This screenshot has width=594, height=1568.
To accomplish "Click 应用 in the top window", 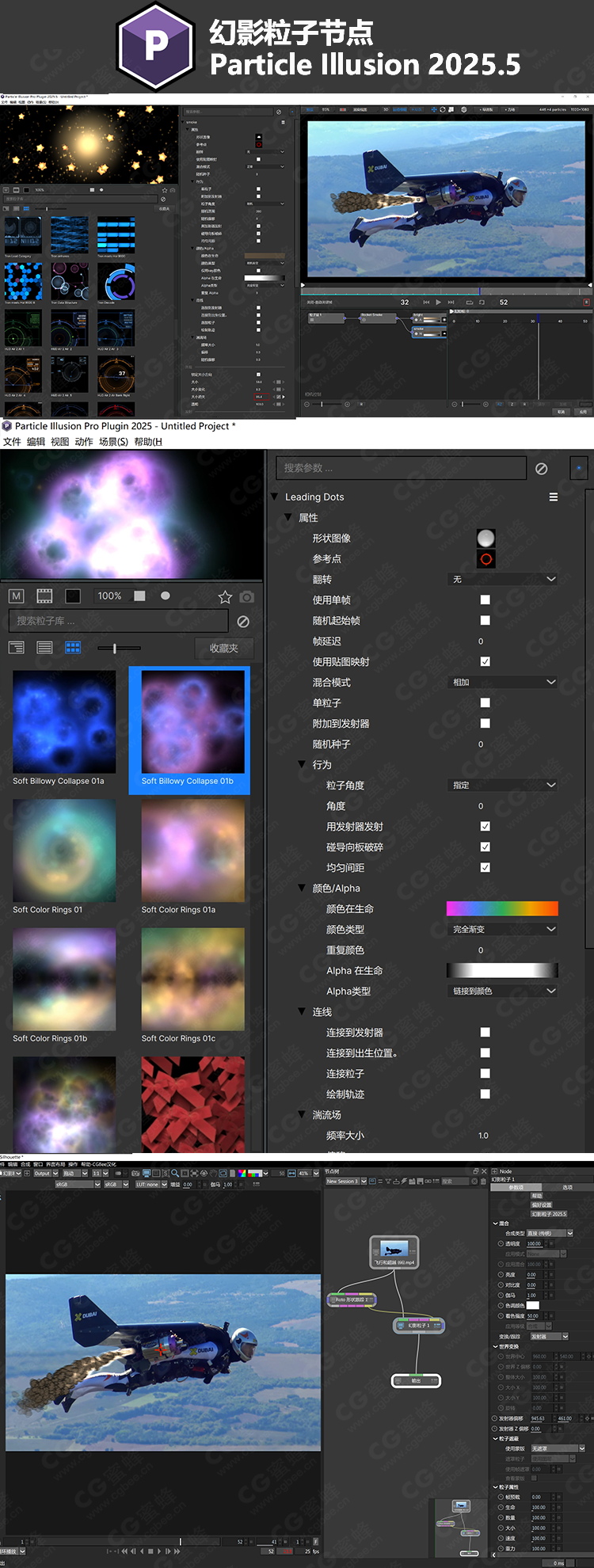I will [582, 412].
